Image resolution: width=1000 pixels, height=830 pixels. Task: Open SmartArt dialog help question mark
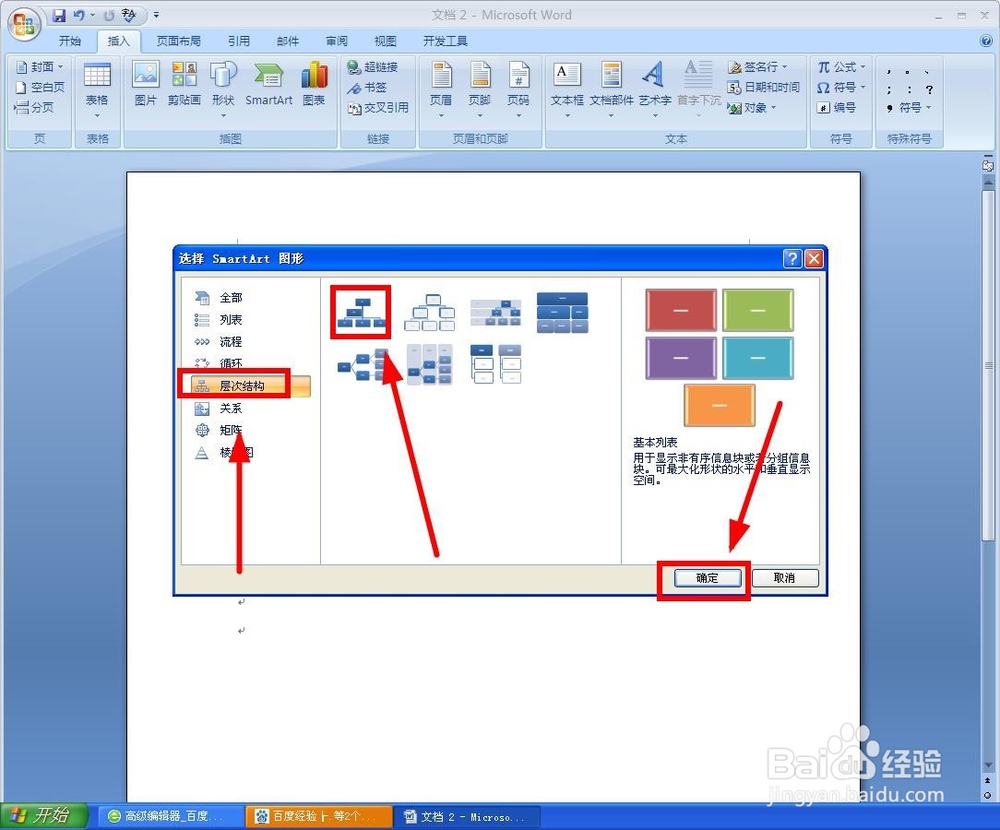point(792,258)
